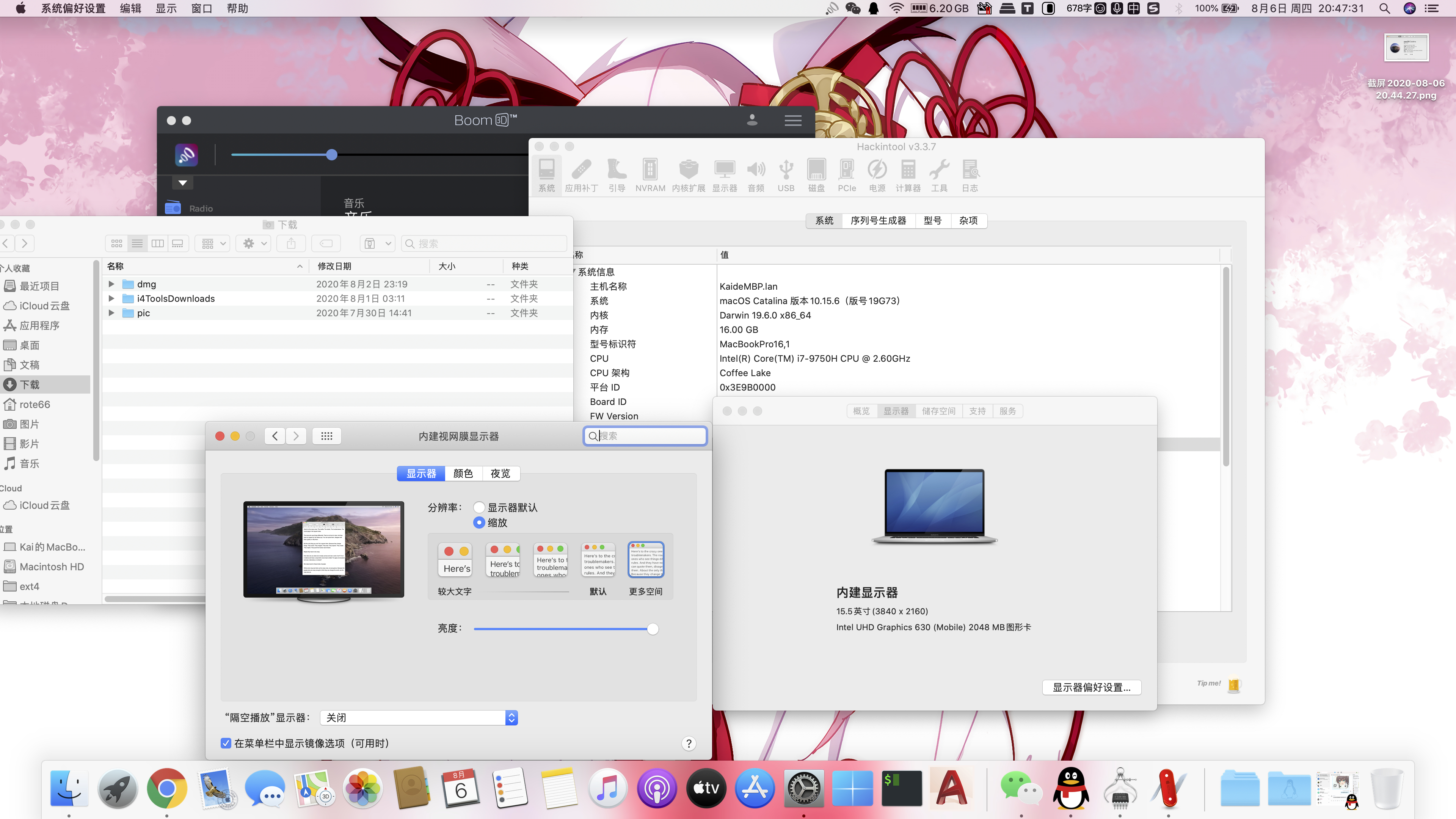Open 内核扩展 (Kexts) in Hackintool
The width and height of the screenshot is (1456, 819).
point(689,175)
